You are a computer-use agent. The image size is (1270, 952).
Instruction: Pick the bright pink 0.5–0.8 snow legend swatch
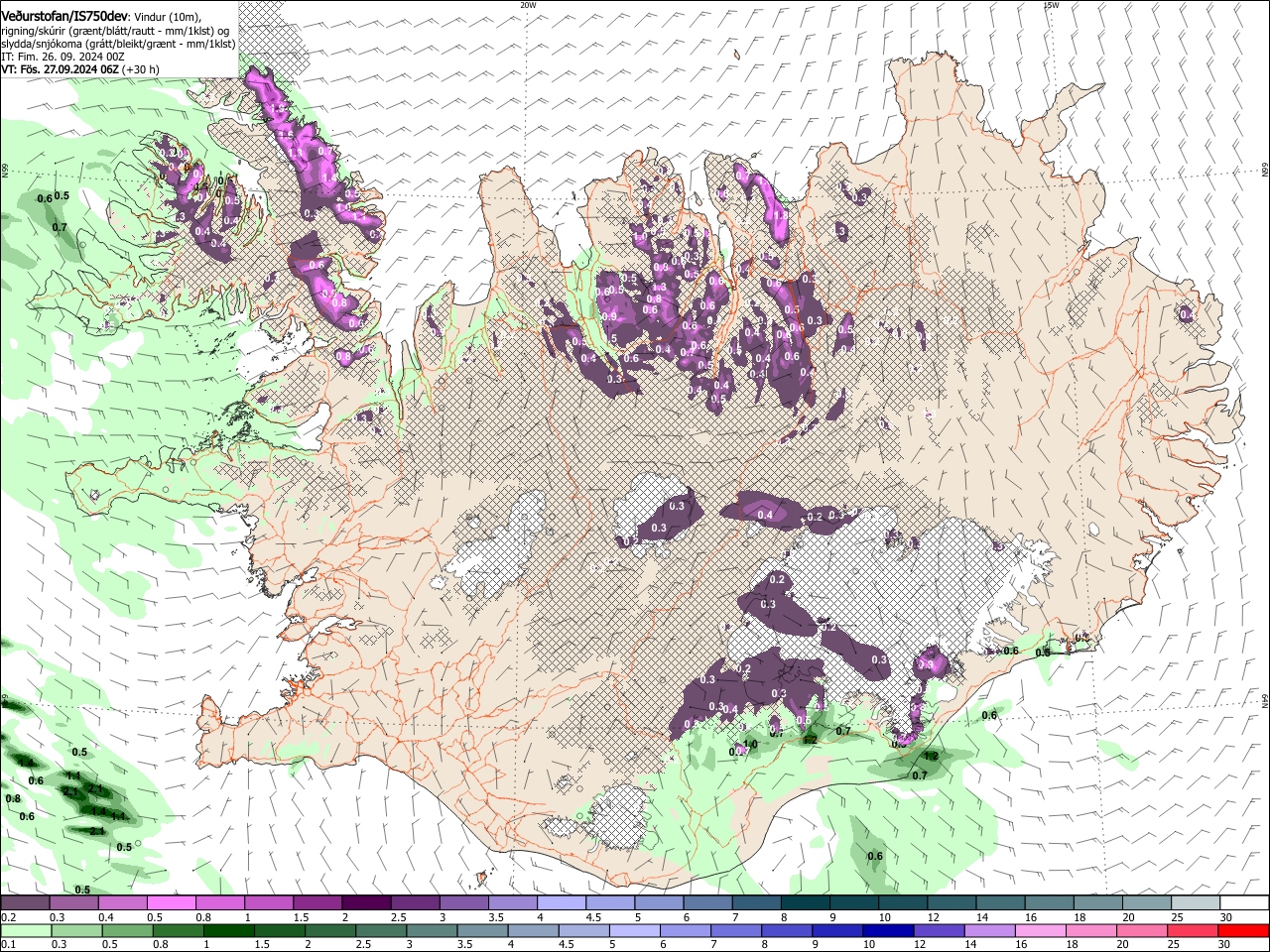click(172, 903)
